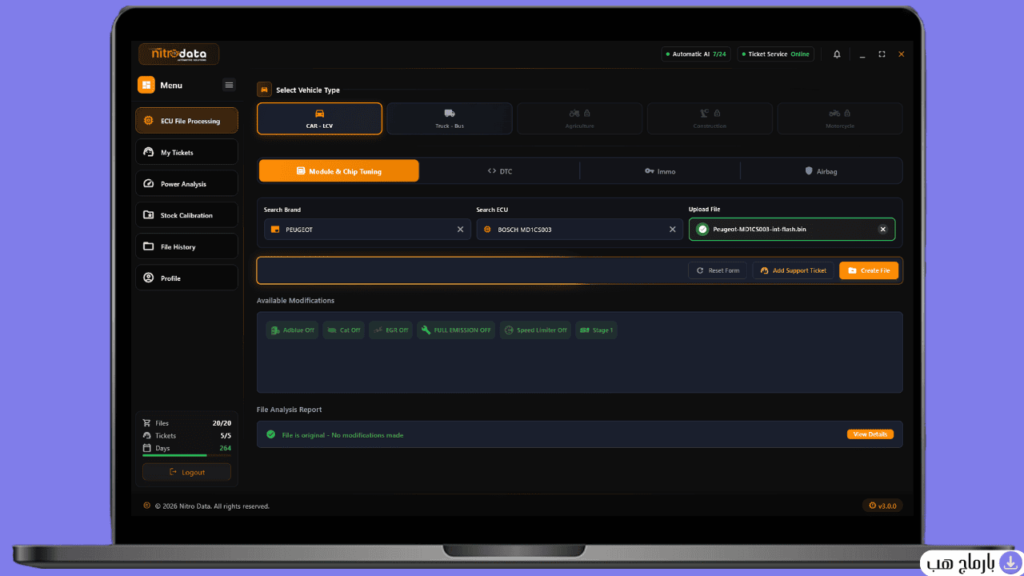
Task: Click the nitrodata logo
Action: pos(178,54)
